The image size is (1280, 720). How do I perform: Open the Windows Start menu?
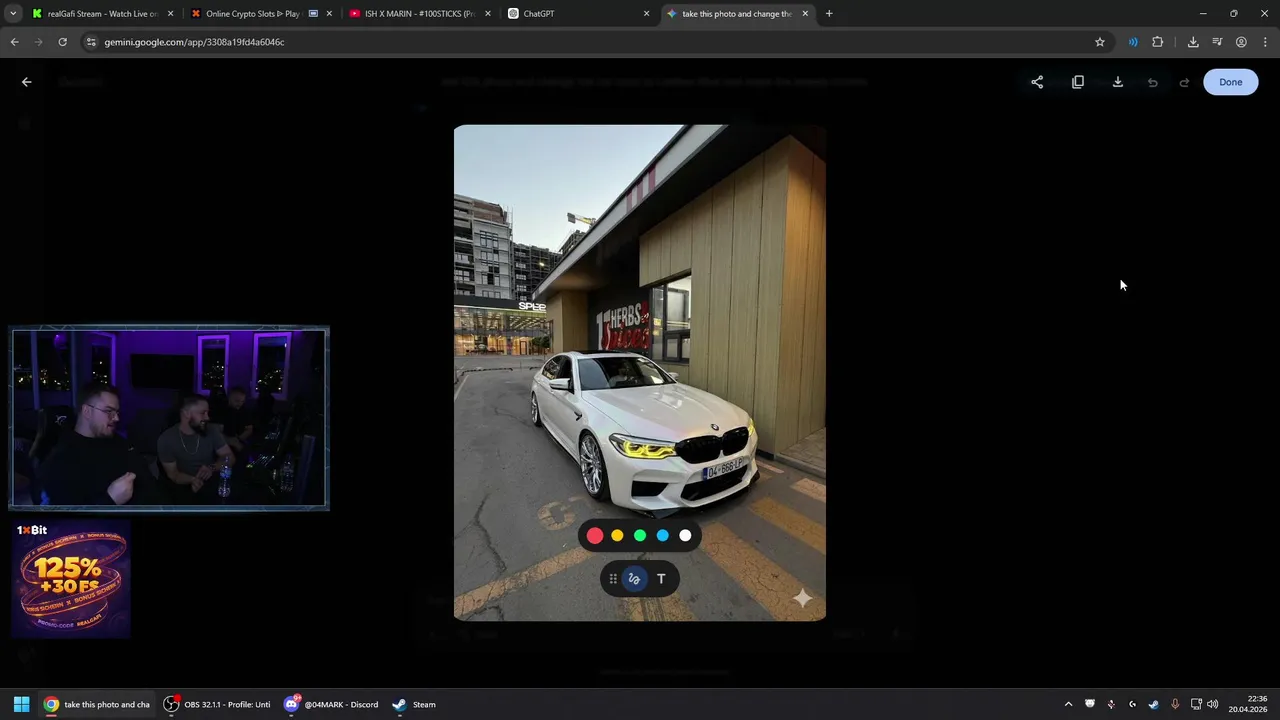click(21, 704)
